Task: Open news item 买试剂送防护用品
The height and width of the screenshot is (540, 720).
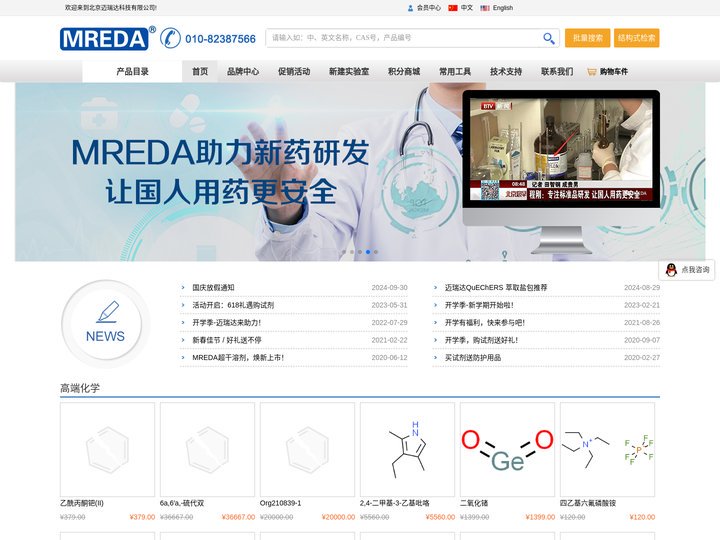Action: (x=472, y=357)
